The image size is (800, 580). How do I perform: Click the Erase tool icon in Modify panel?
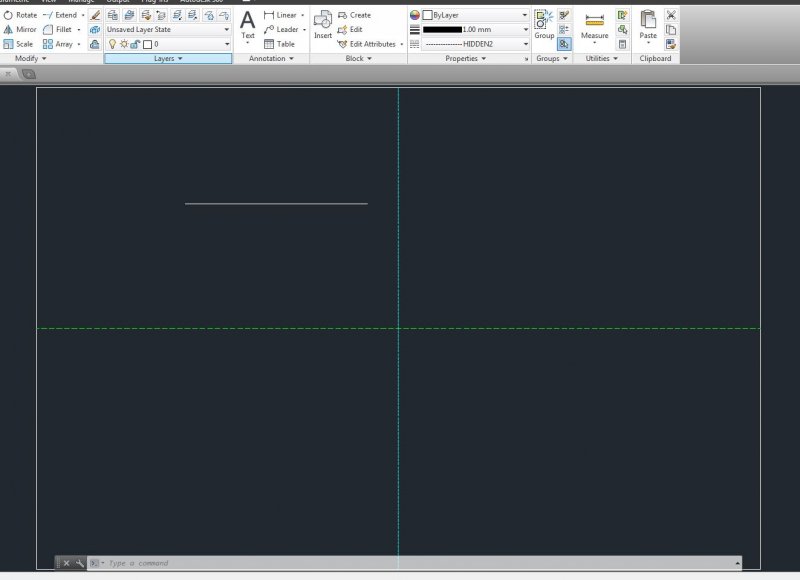[95, 15]
